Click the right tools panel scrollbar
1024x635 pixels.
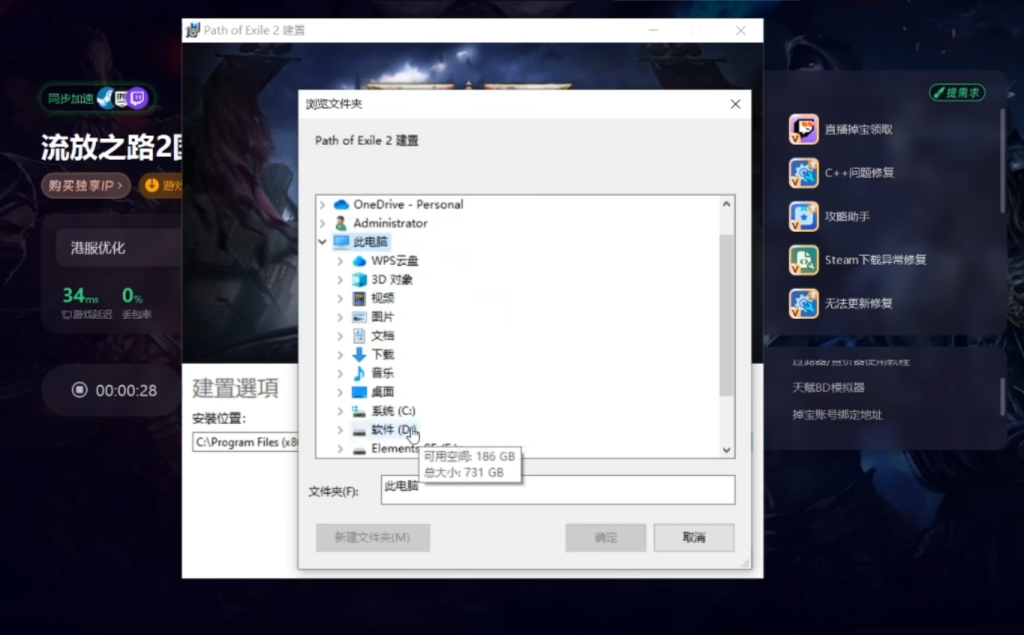tap(1002, 160)
